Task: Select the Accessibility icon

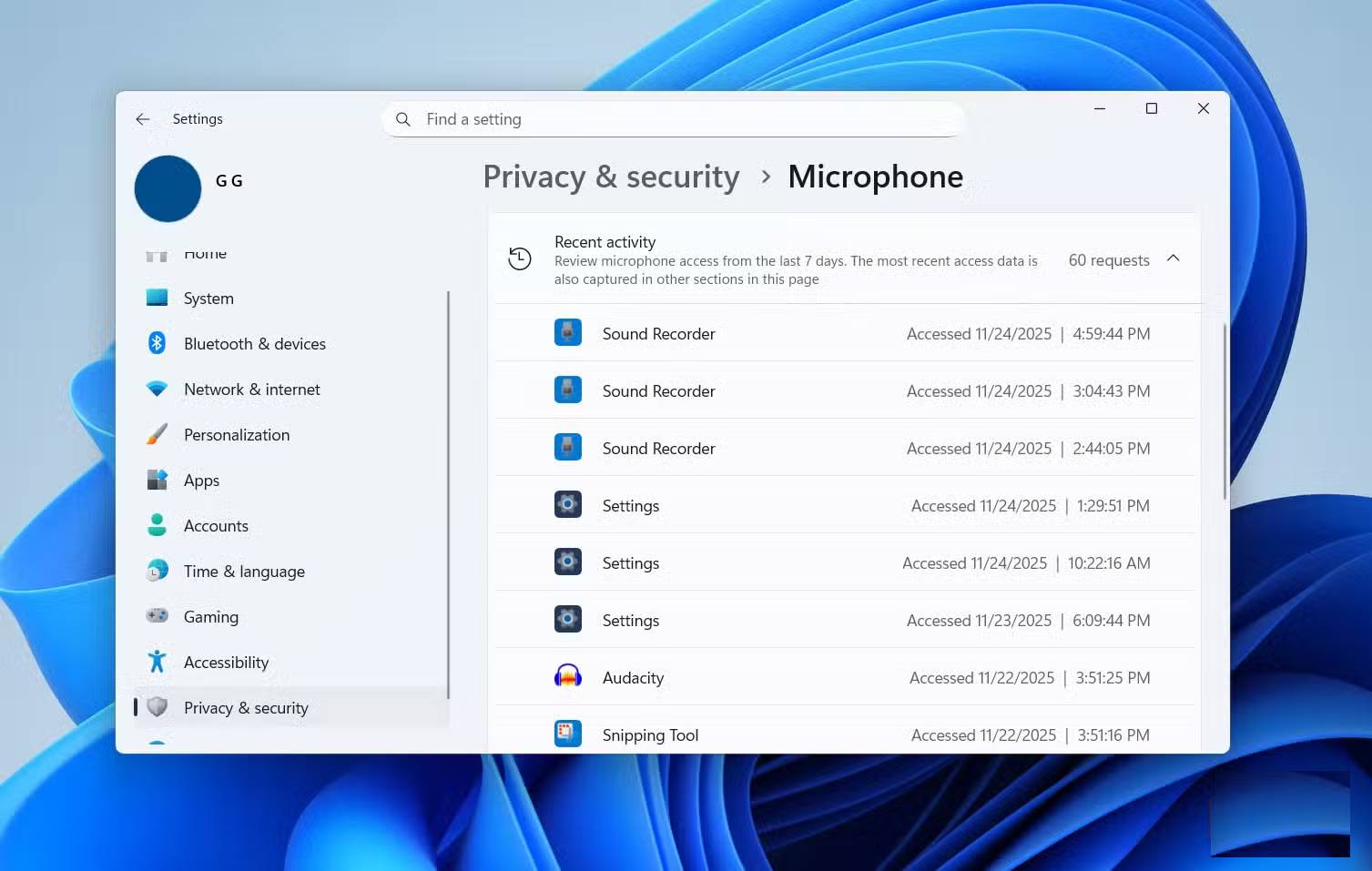Action: (157, 662)
